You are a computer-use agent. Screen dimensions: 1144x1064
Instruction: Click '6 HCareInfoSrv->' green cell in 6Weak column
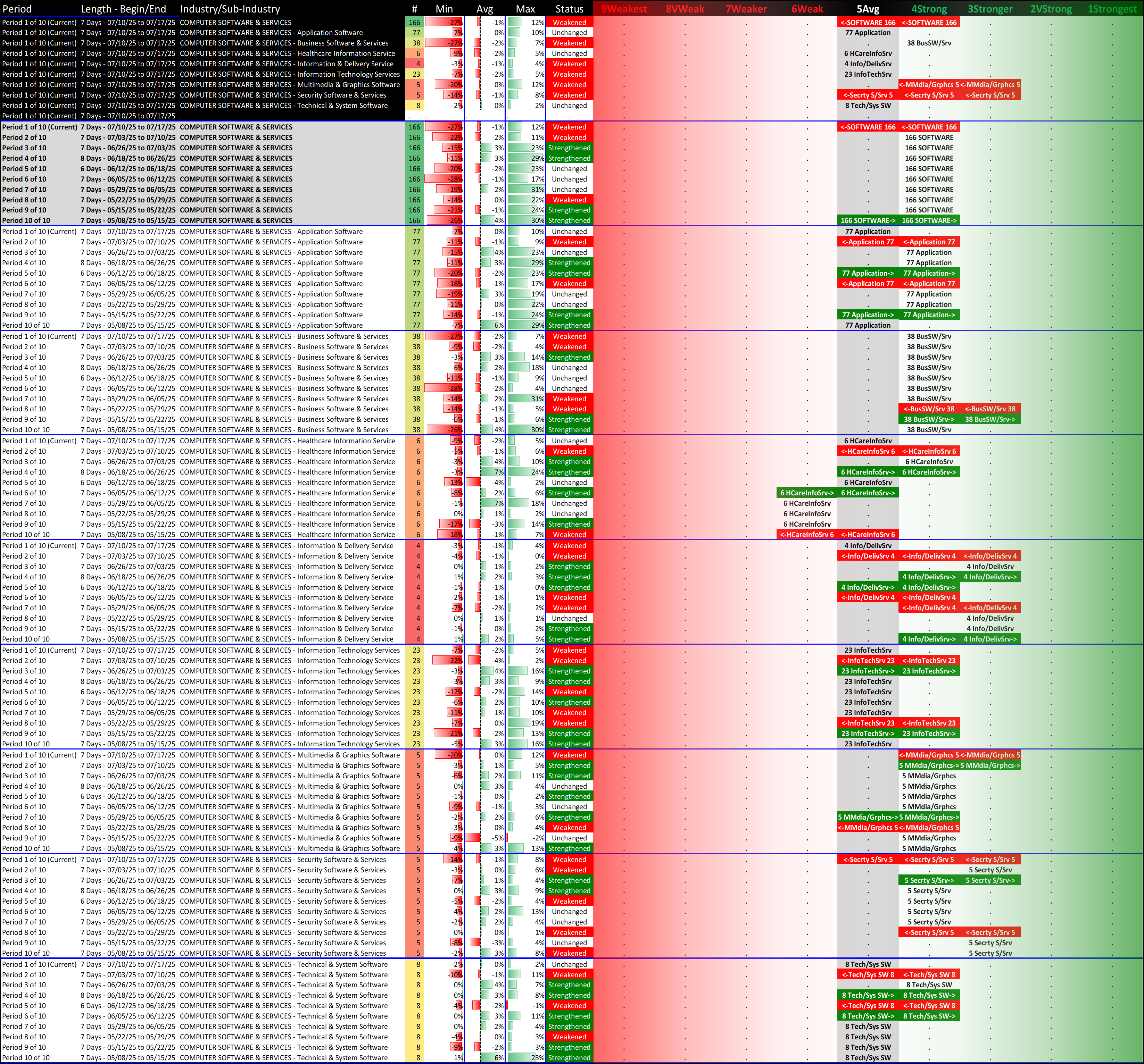pyautogui.click(x=807, y=493)
